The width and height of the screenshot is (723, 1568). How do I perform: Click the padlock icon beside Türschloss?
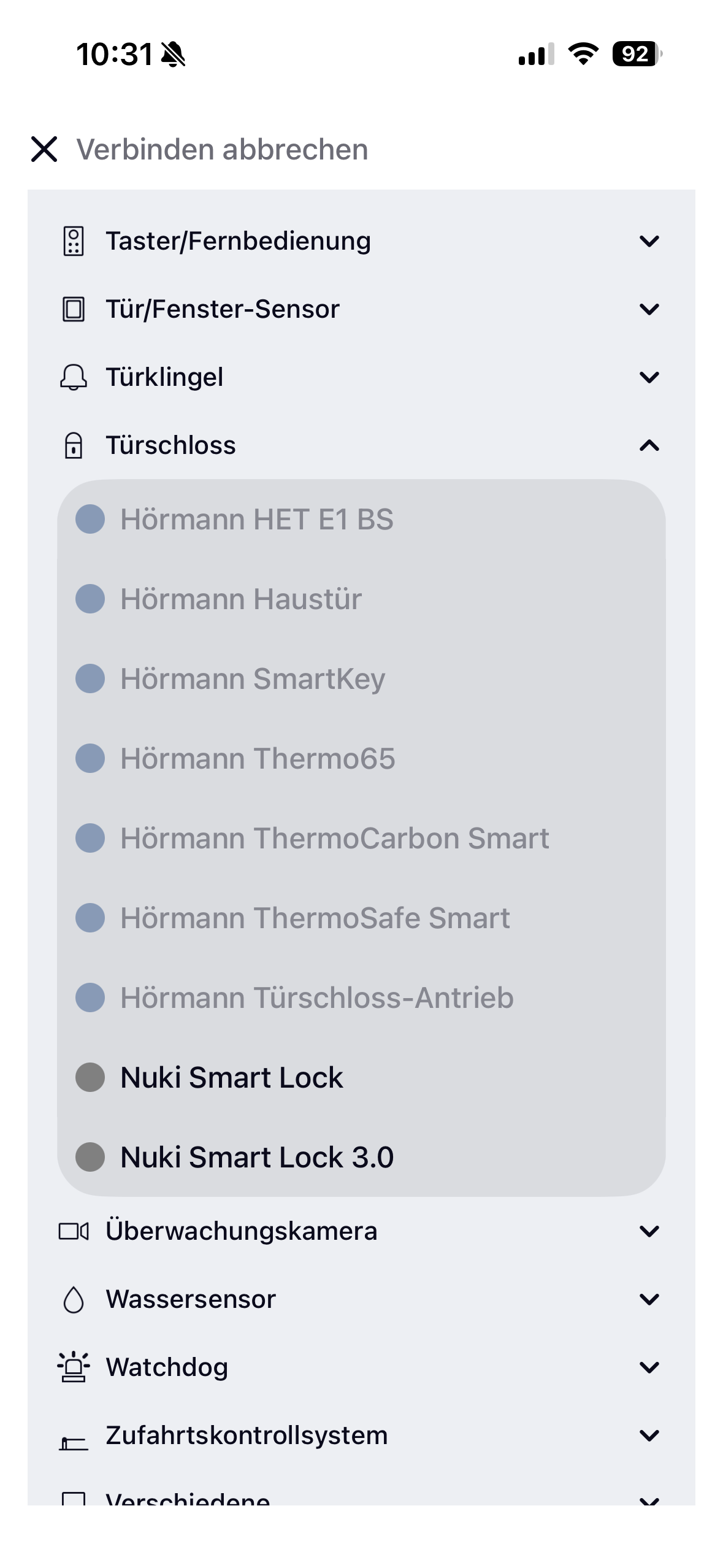(x=74, y=445)
